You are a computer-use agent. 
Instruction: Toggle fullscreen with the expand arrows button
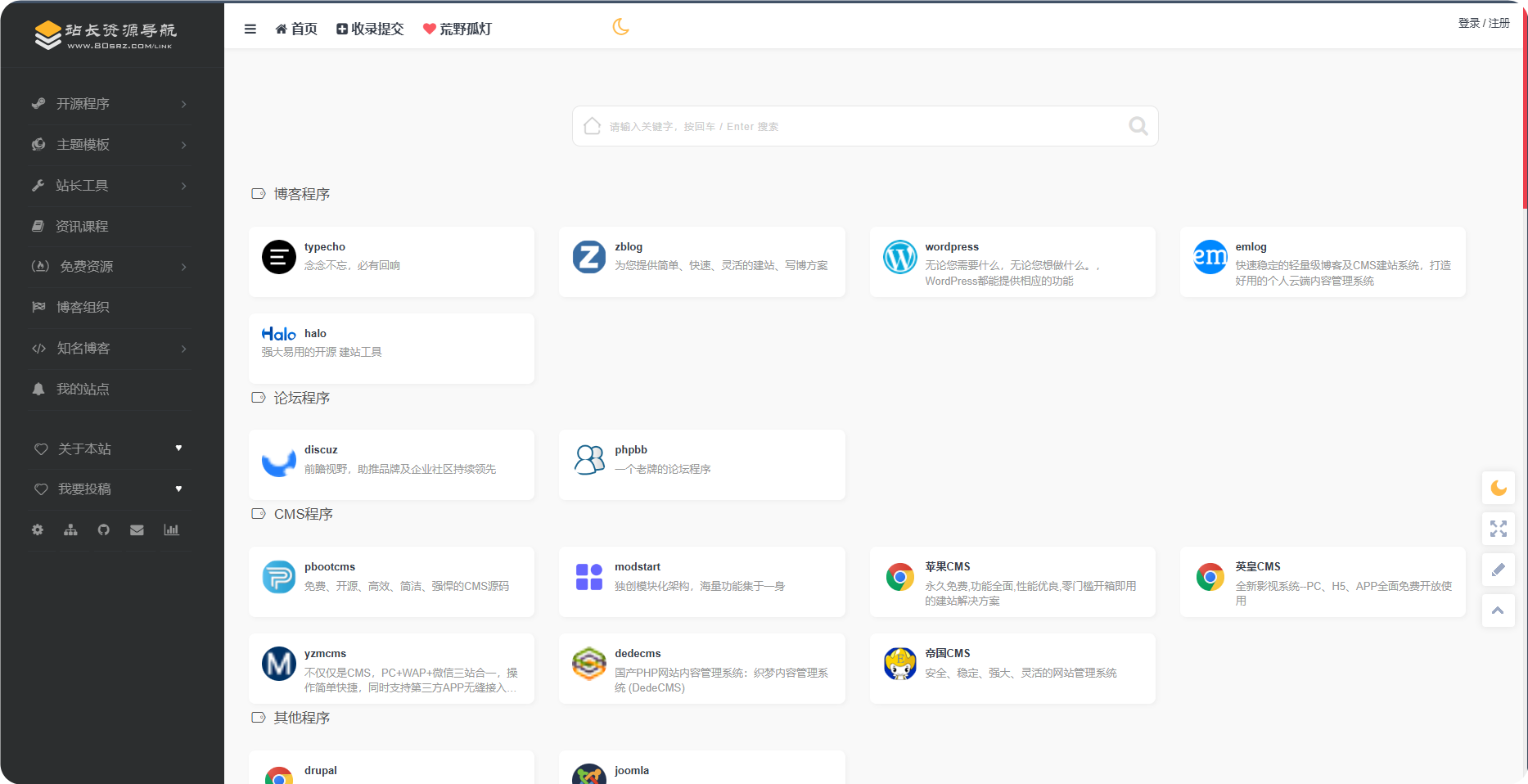click(x=1498, y=529)
